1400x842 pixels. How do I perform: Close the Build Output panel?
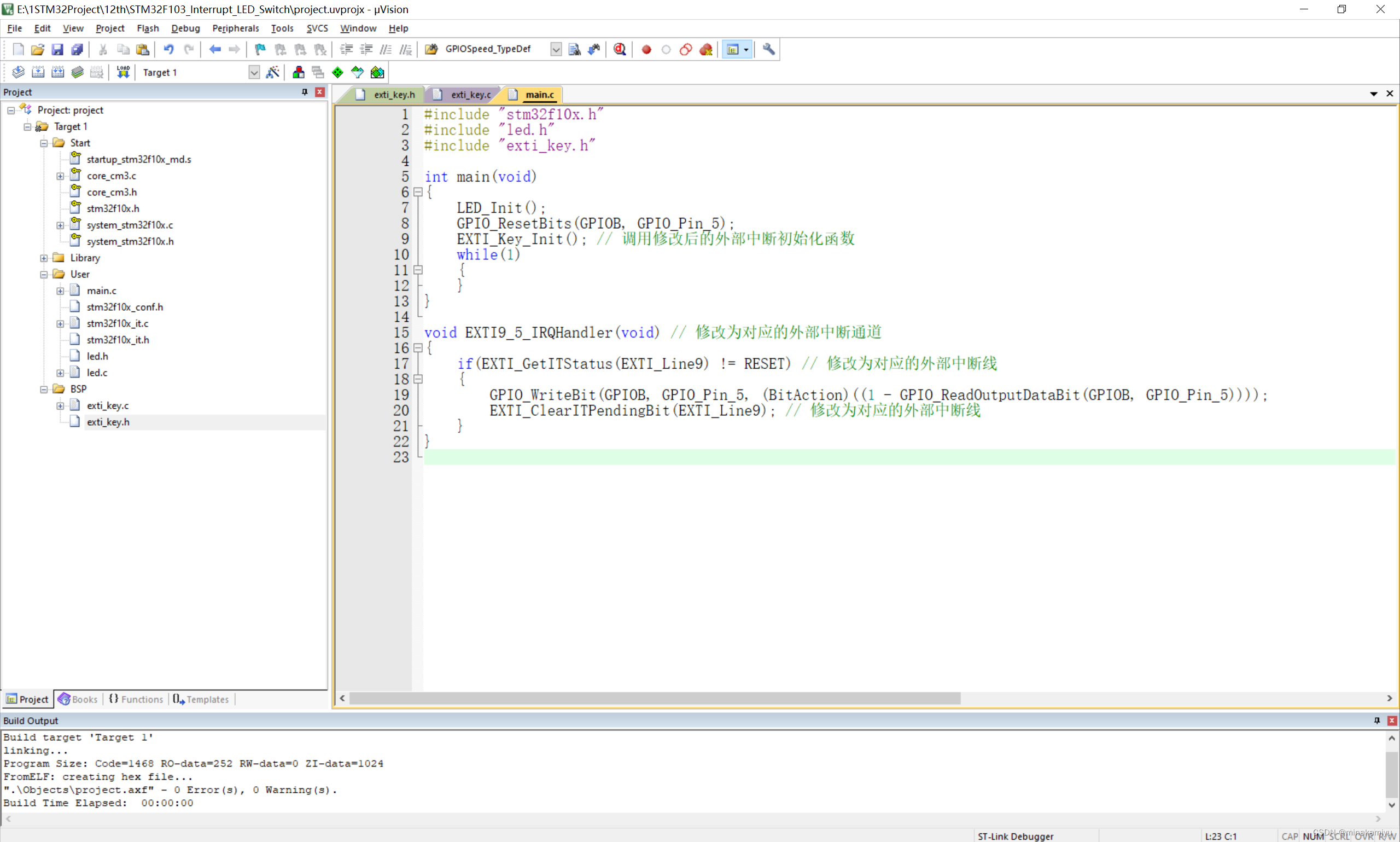[1391, 721]
